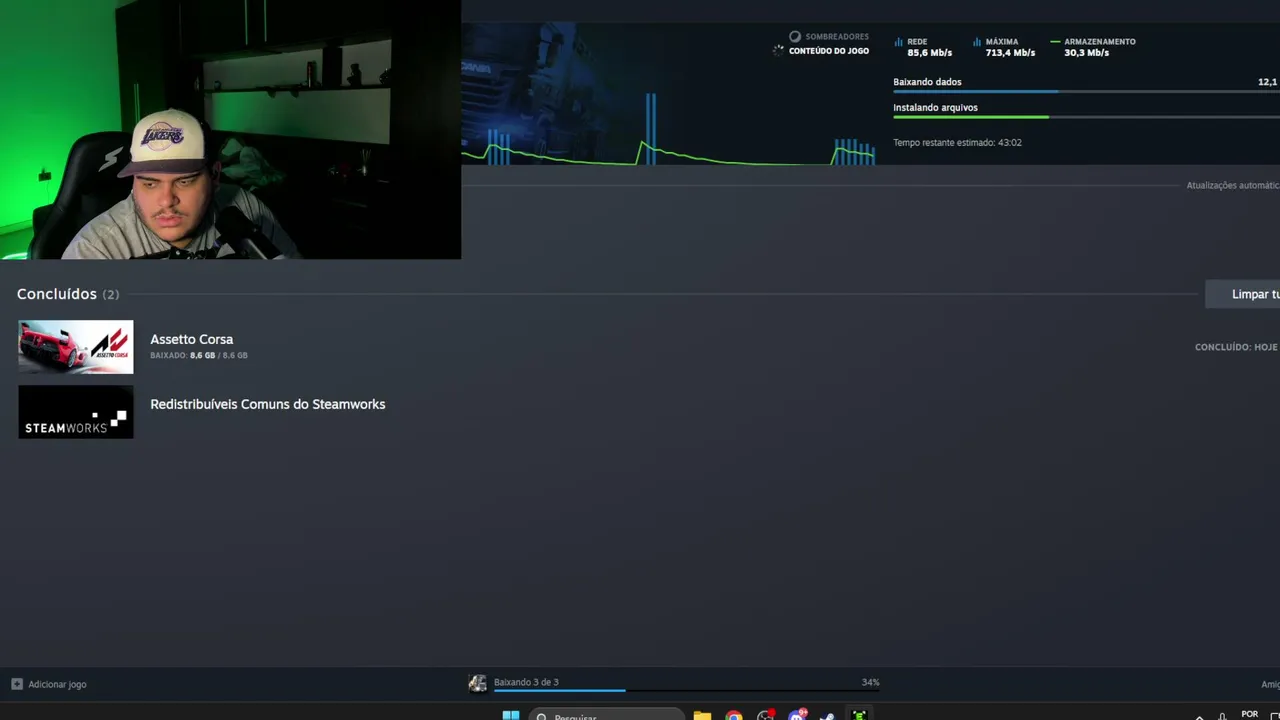Click the Conteúdo do Jogo loading spinner

778,50
